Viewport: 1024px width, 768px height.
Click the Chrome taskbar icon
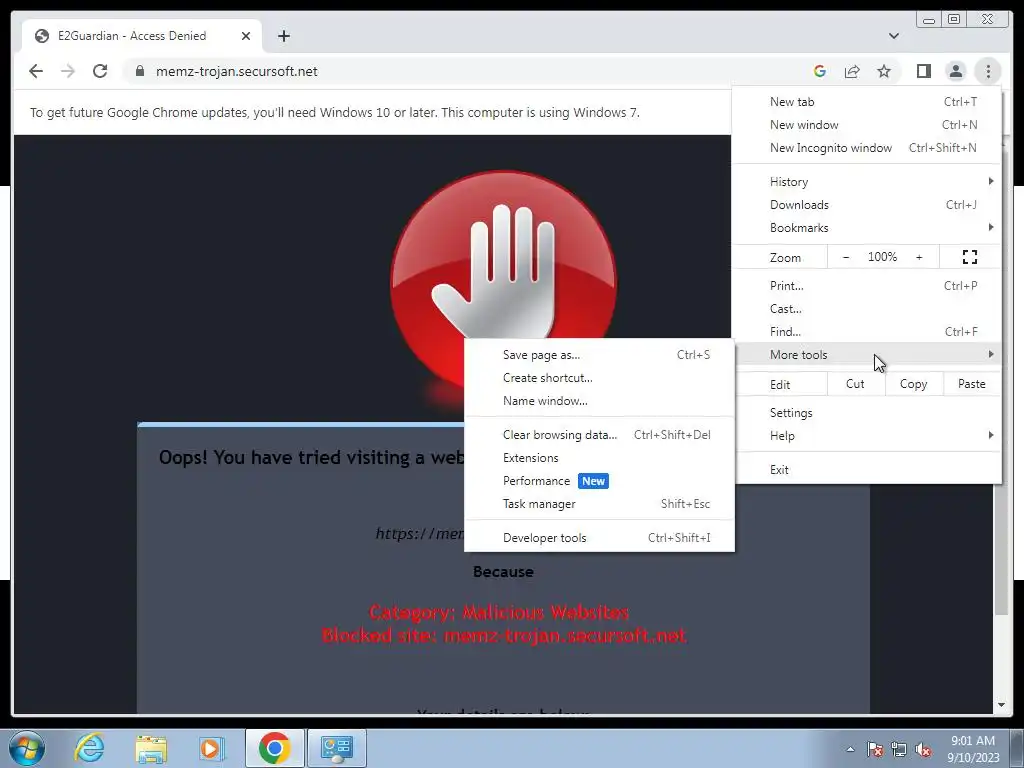274,748
